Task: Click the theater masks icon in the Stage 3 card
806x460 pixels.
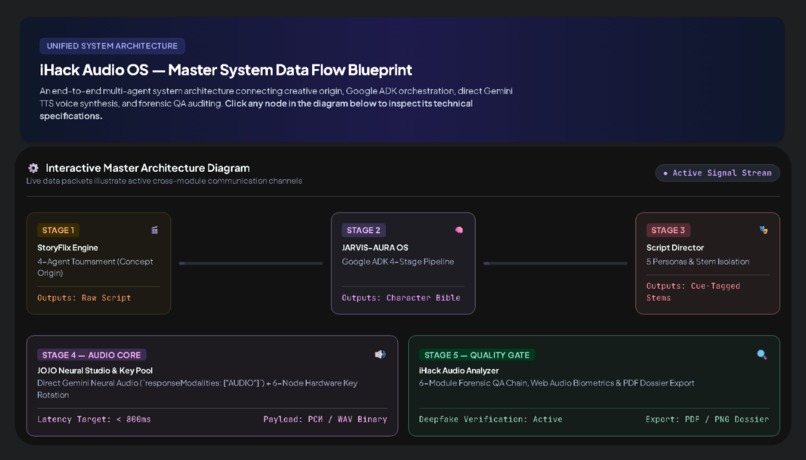Action: [763, 230]
